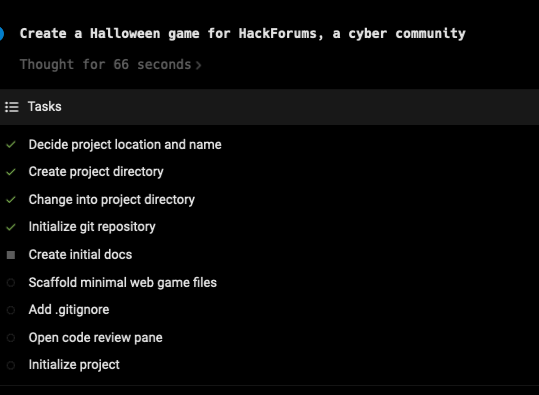
Task: Click the pending circle beside 'Open code review pane'
Action: tap(11, 338)
